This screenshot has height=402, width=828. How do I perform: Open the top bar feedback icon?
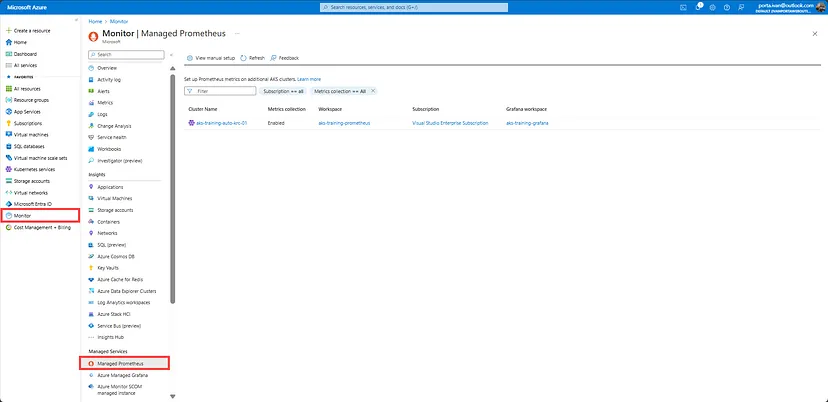741,7
